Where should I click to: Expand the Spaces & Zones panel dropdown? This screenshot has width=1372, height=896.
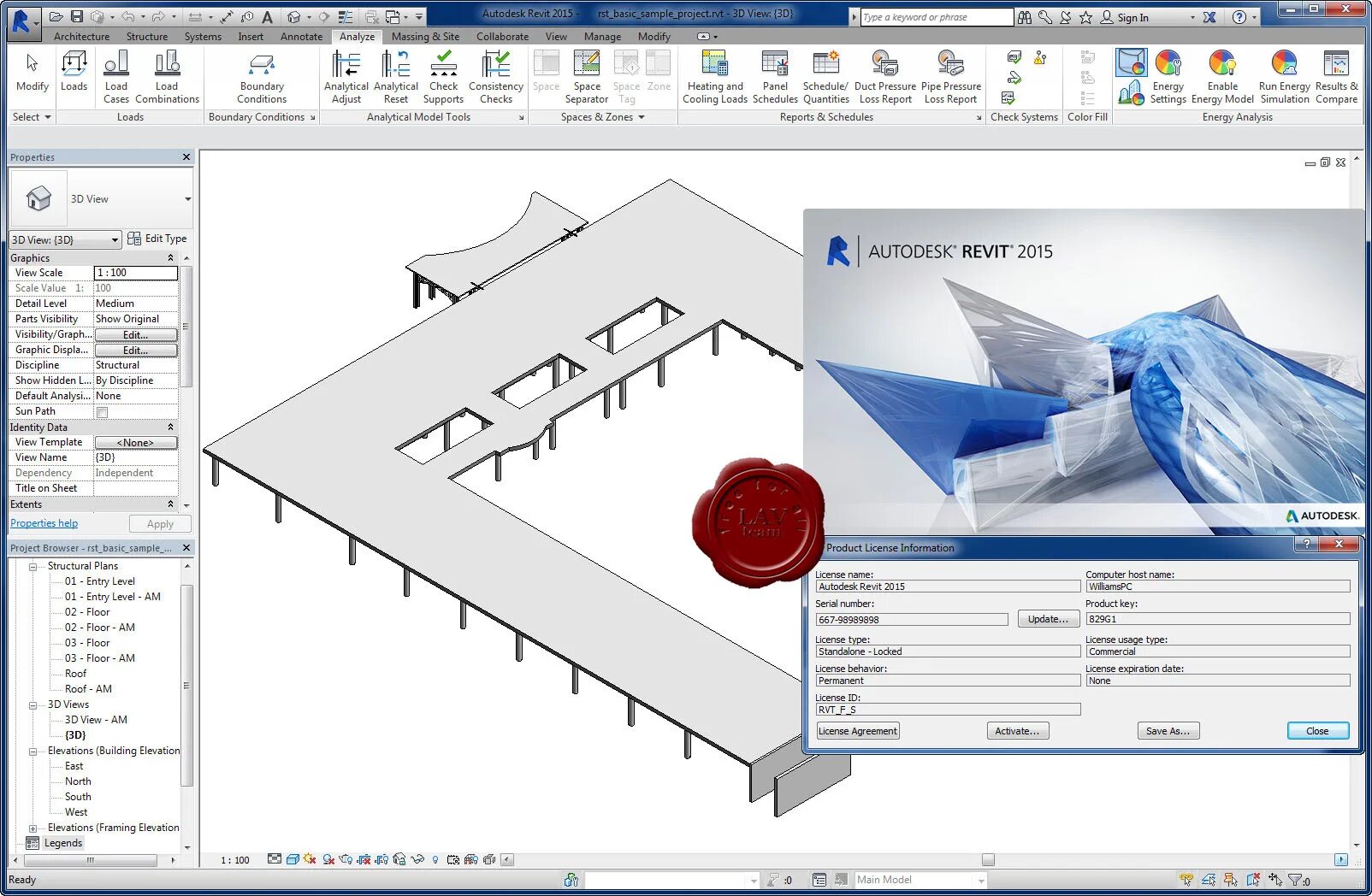point(602,117)
